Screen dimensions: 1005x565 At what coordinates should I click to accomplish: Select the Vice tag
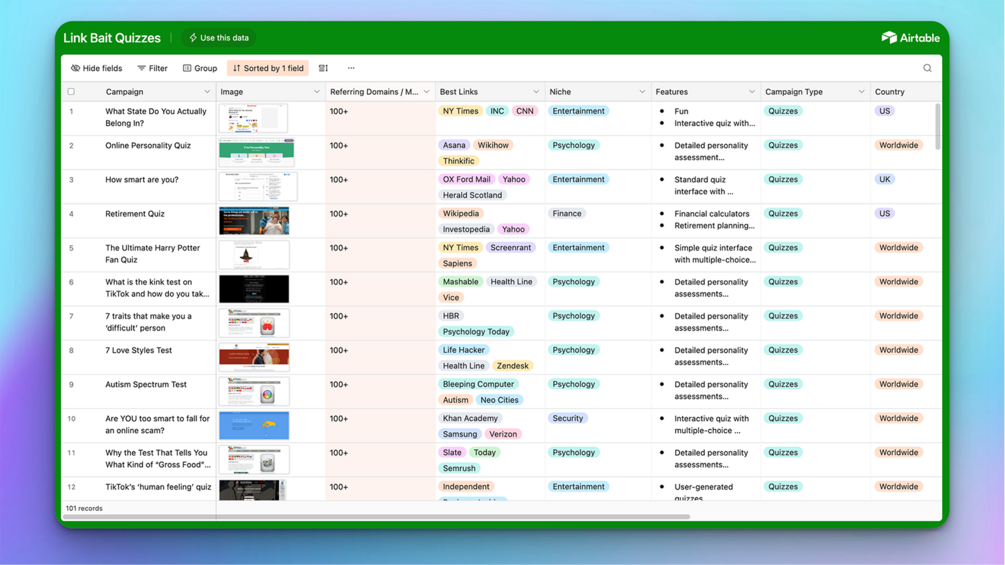[x=451, y=297]
